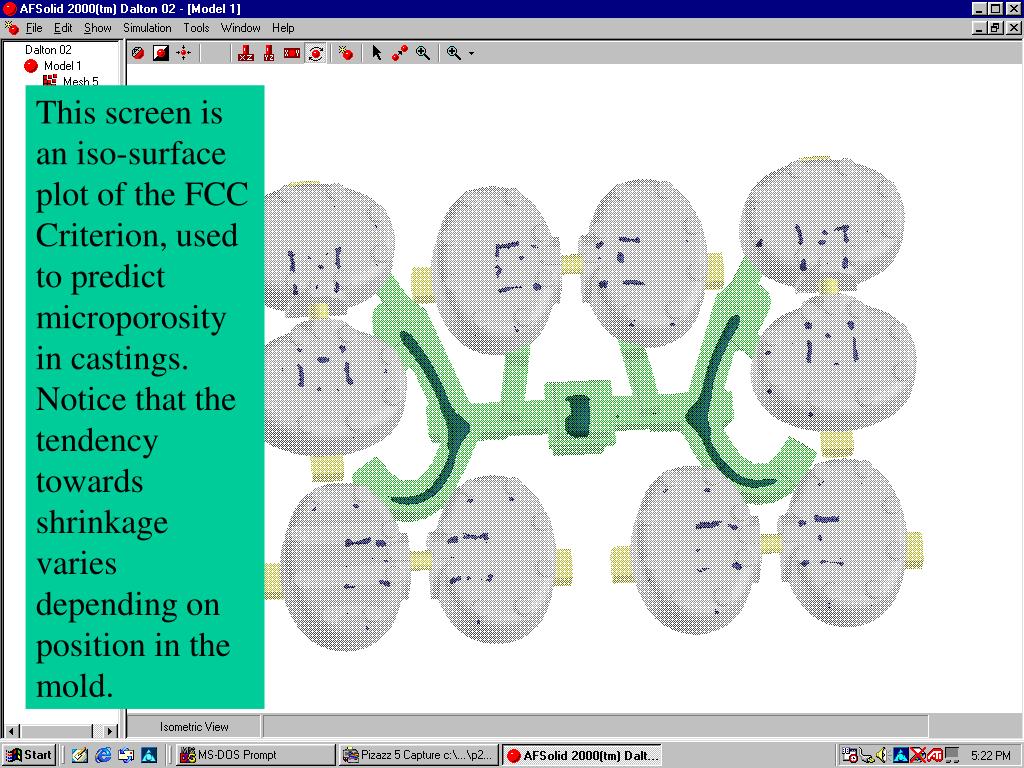Open the zoom options dropdown arrow

pyautogui.click(x=471, y=54)
